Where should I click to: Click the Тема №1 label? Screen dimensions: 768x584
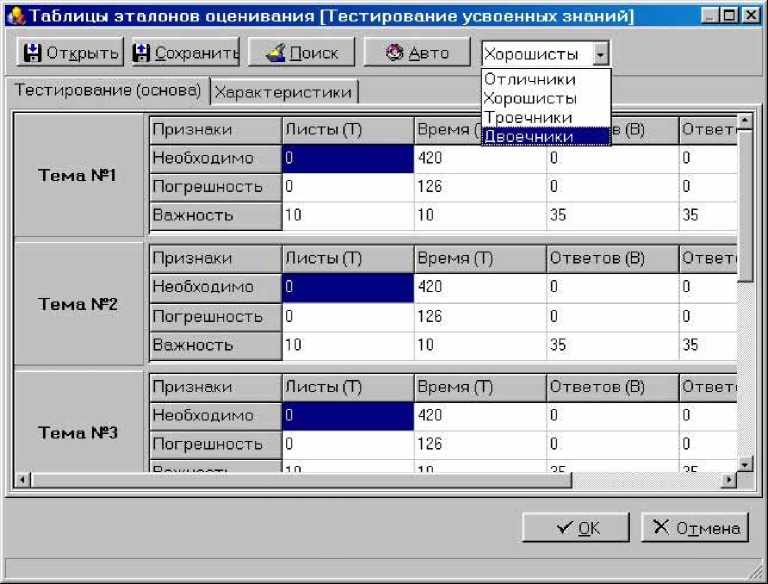click(77, 175)
